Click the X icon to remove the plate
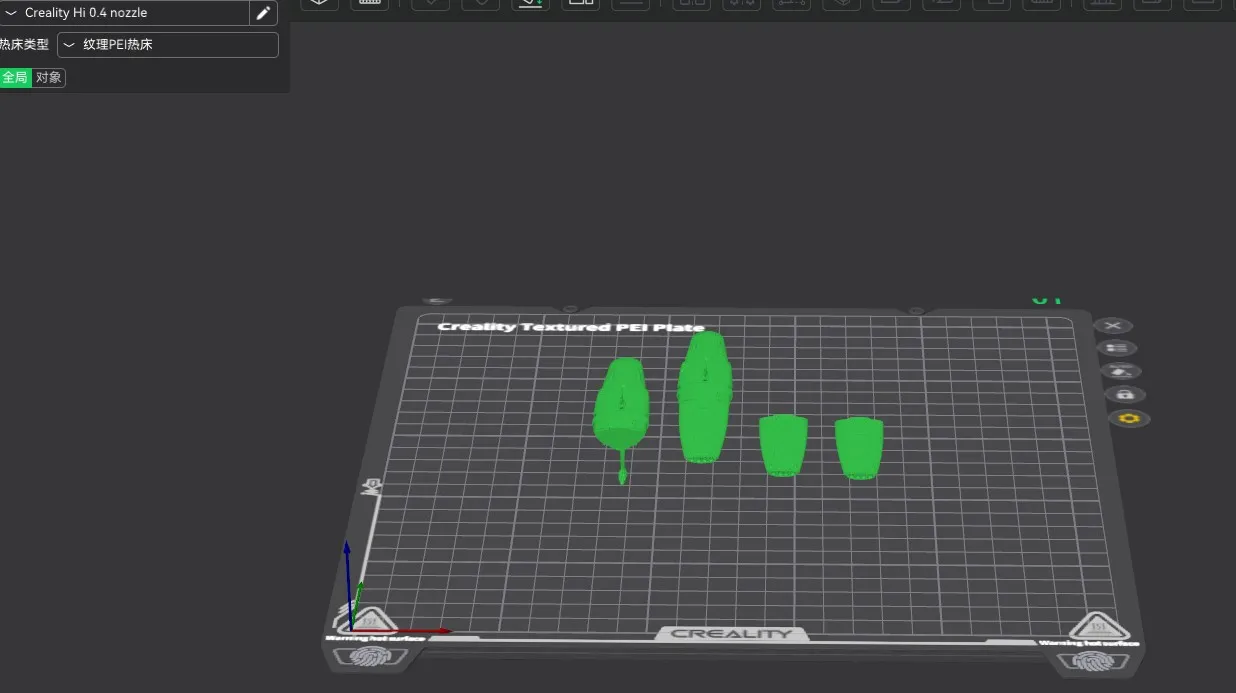 (1113, 326)
